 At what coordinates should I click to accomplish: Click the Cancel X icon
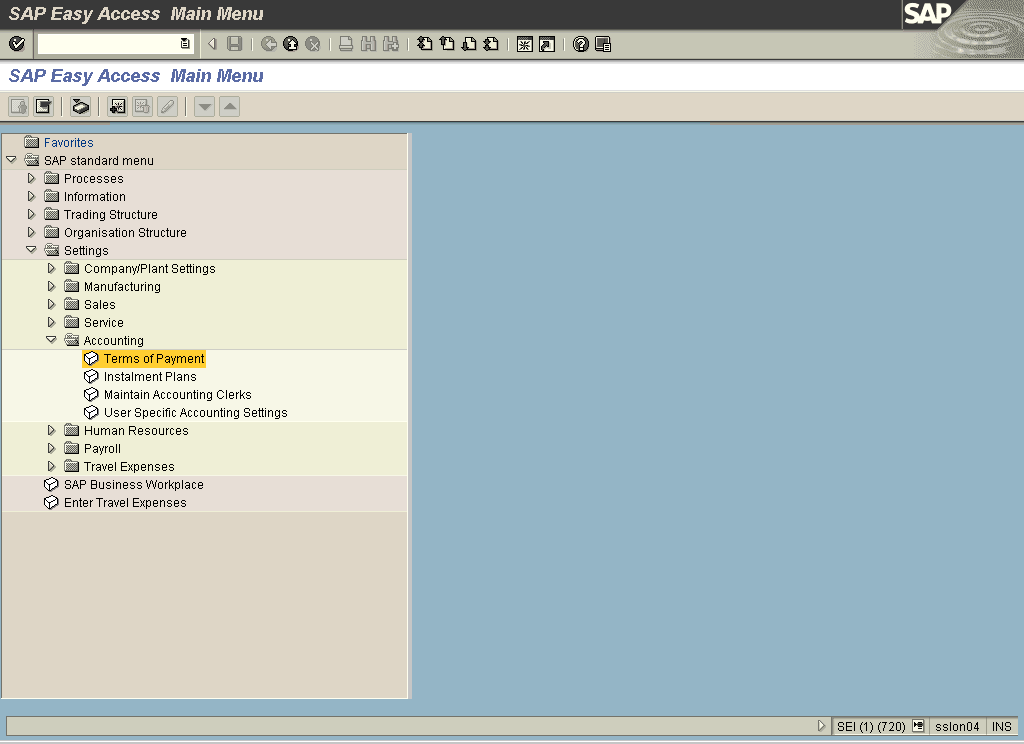pos(313,44)
